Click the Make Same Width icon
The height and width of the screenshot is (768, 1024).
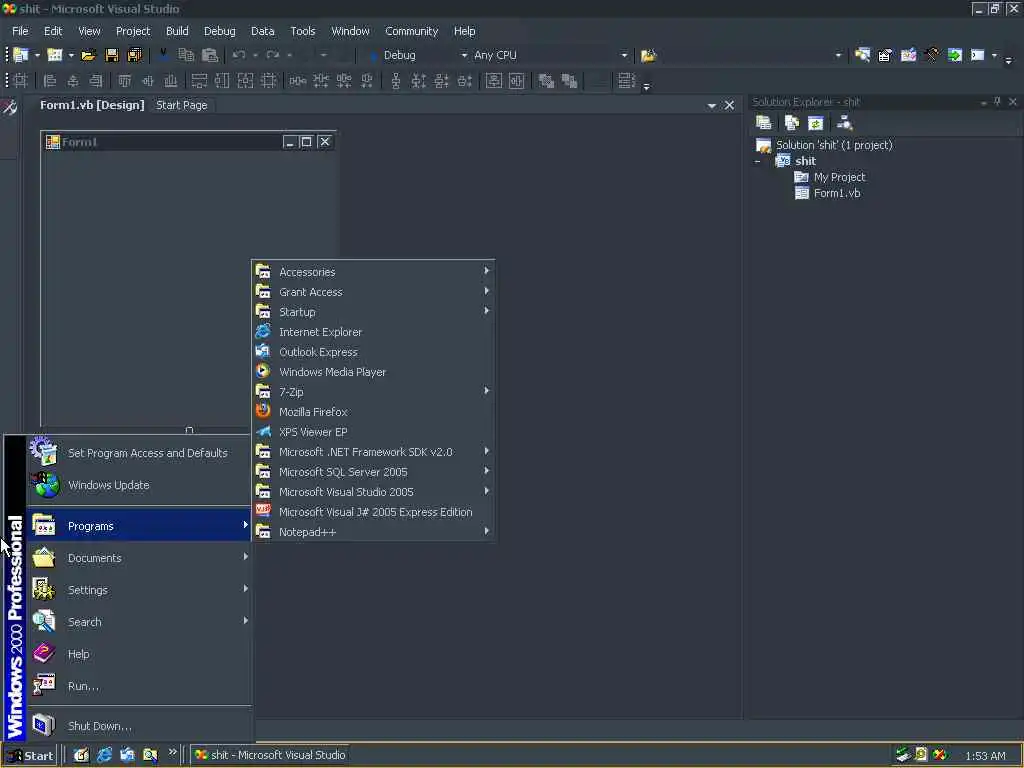pos(199,81)
